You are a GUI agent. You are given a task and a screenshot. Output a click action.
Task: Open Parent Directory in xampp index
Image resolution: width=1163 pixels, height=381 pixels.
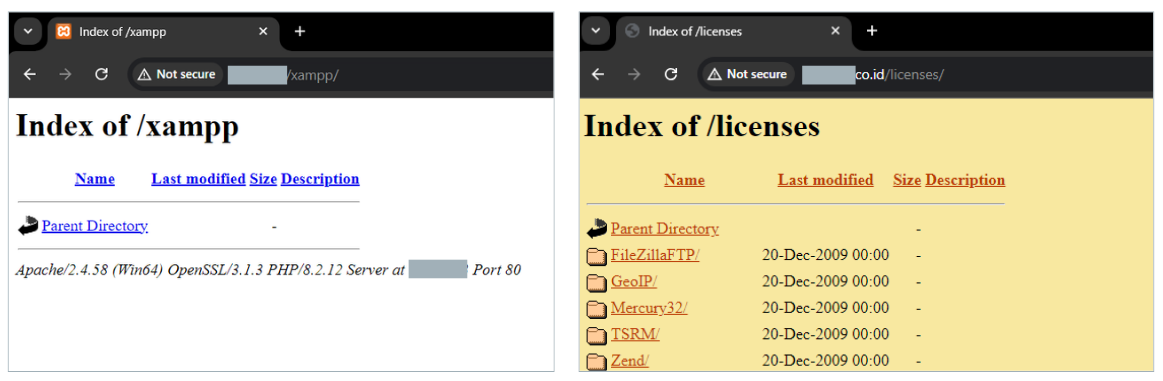(x=95, y=226)
